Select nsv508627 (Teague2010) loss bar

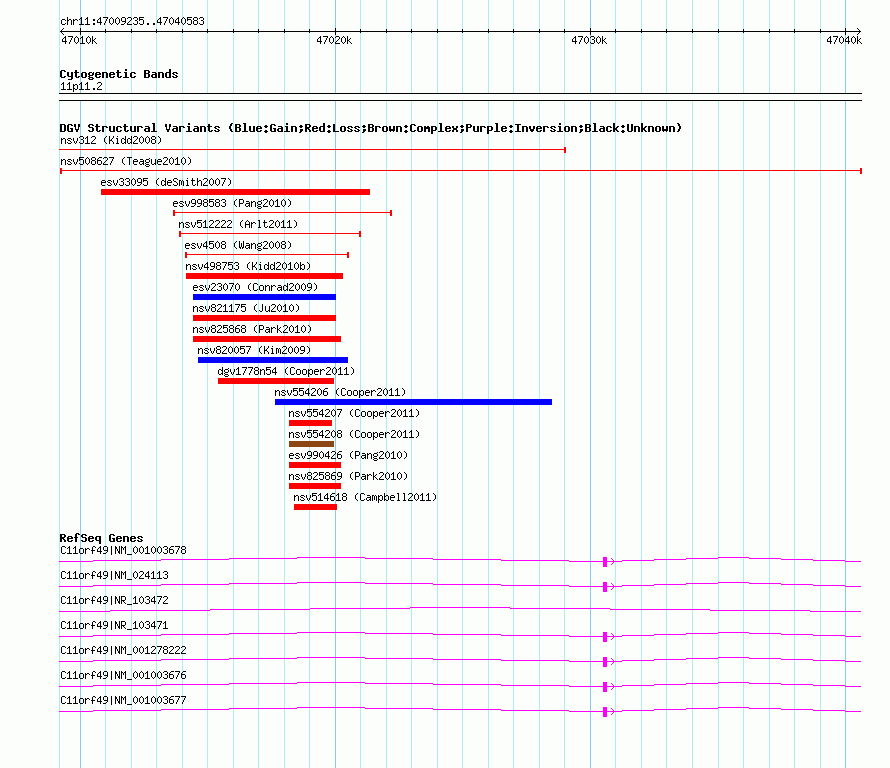click(x=461, y=171)
